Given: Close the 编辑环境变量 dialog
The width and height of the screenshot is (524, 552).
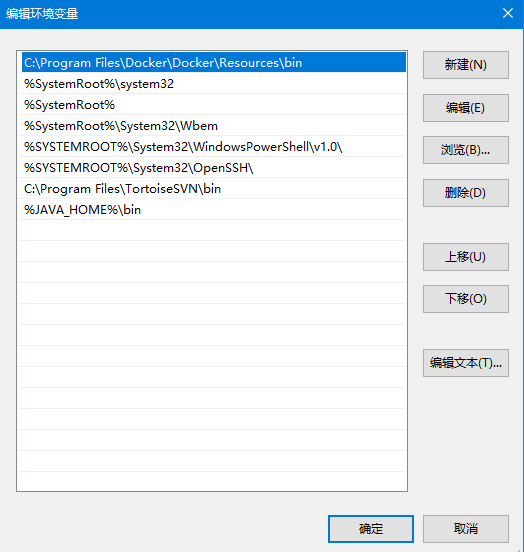Looking at the screenshot, I should [x=507, y=13].
